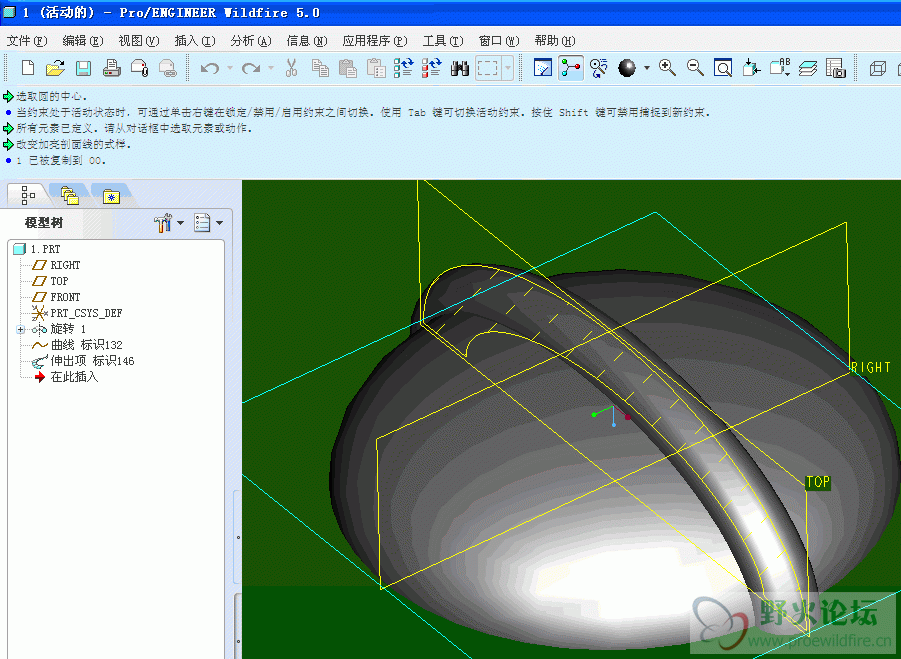901x659 pixels.
Task: Click the coordinate system origin on the model
Action: tap(614, 408)
